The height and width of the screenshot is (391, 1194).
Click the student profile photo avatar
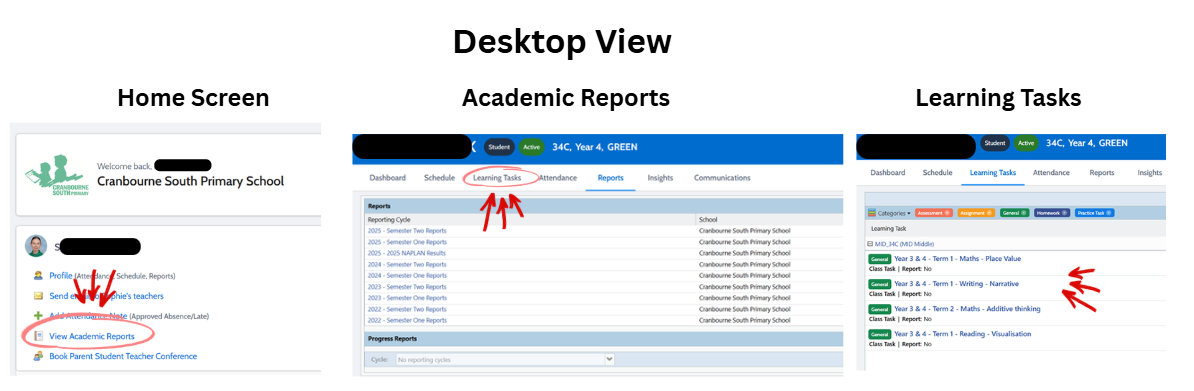(x=36, y=245)
